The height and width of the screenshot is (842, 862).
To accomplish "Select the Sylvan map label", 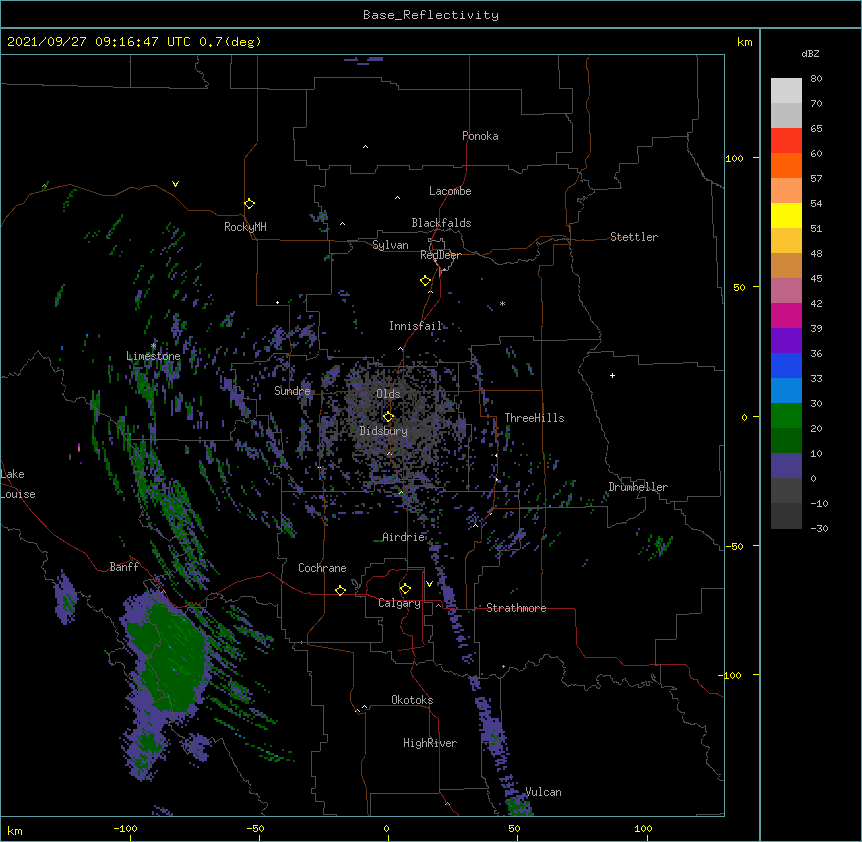I will 390,245.
